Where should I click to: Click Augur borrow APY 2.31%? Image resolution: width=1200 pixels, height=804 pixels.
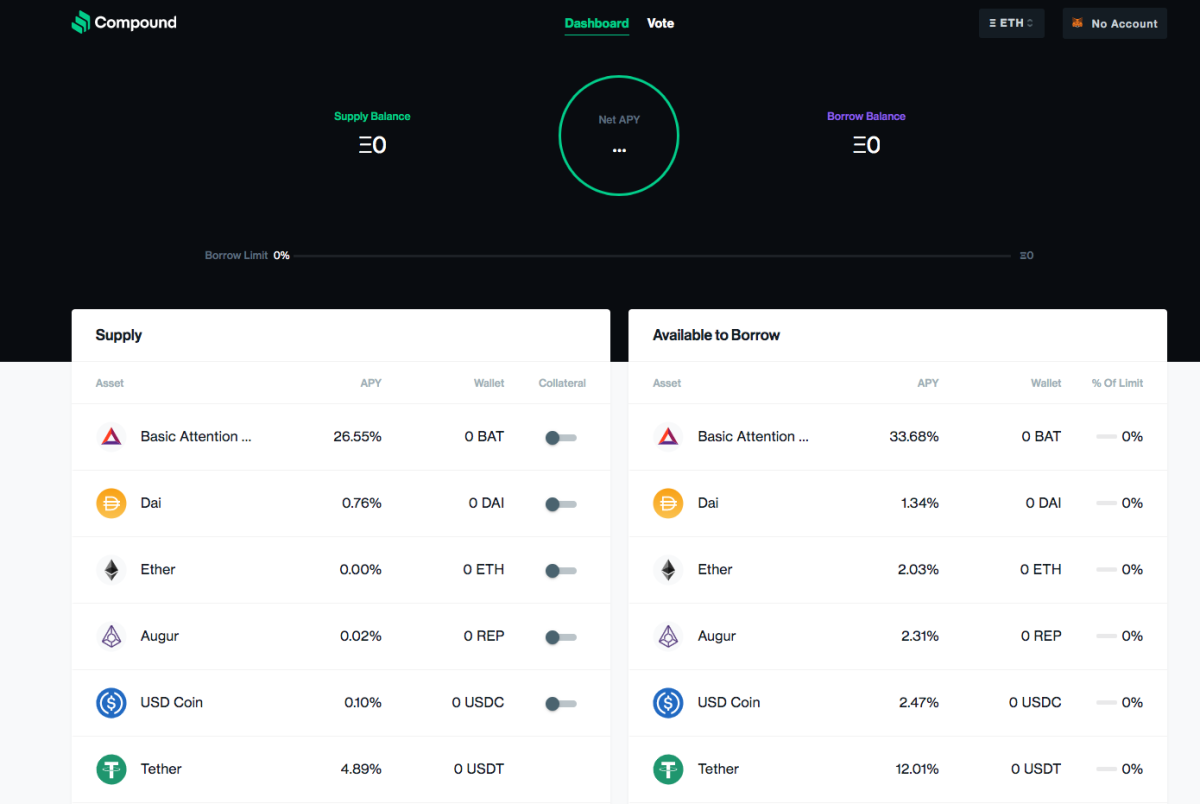coord(920,636)
